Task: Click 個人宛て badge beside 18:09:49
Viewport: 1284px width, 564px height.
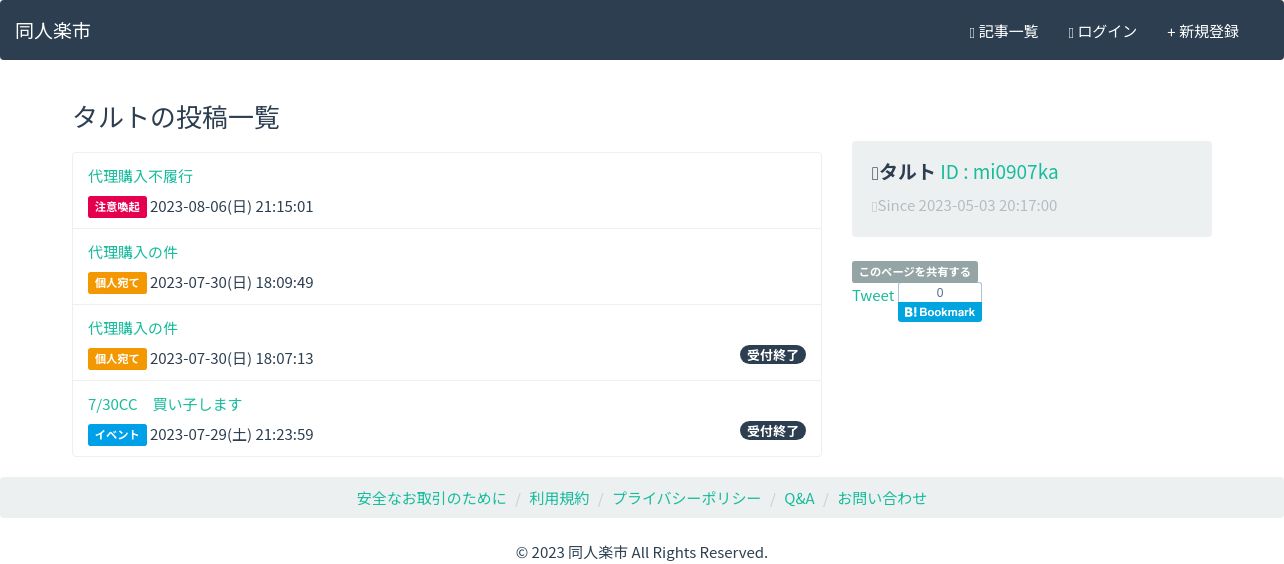Action: tap(117, 283)
